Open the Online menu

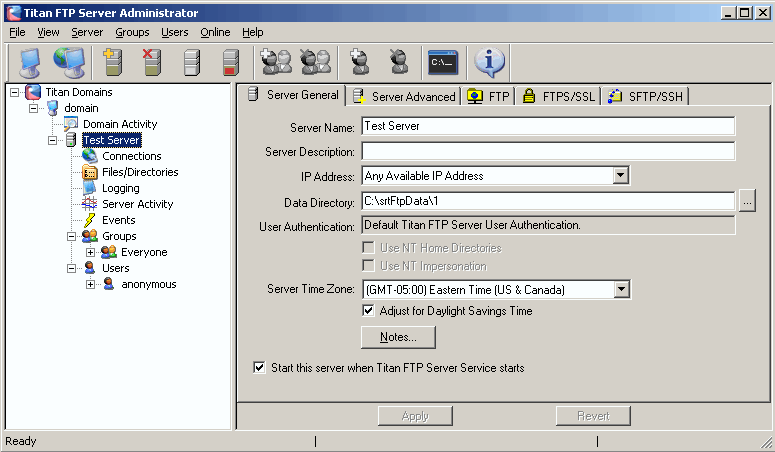215,32
